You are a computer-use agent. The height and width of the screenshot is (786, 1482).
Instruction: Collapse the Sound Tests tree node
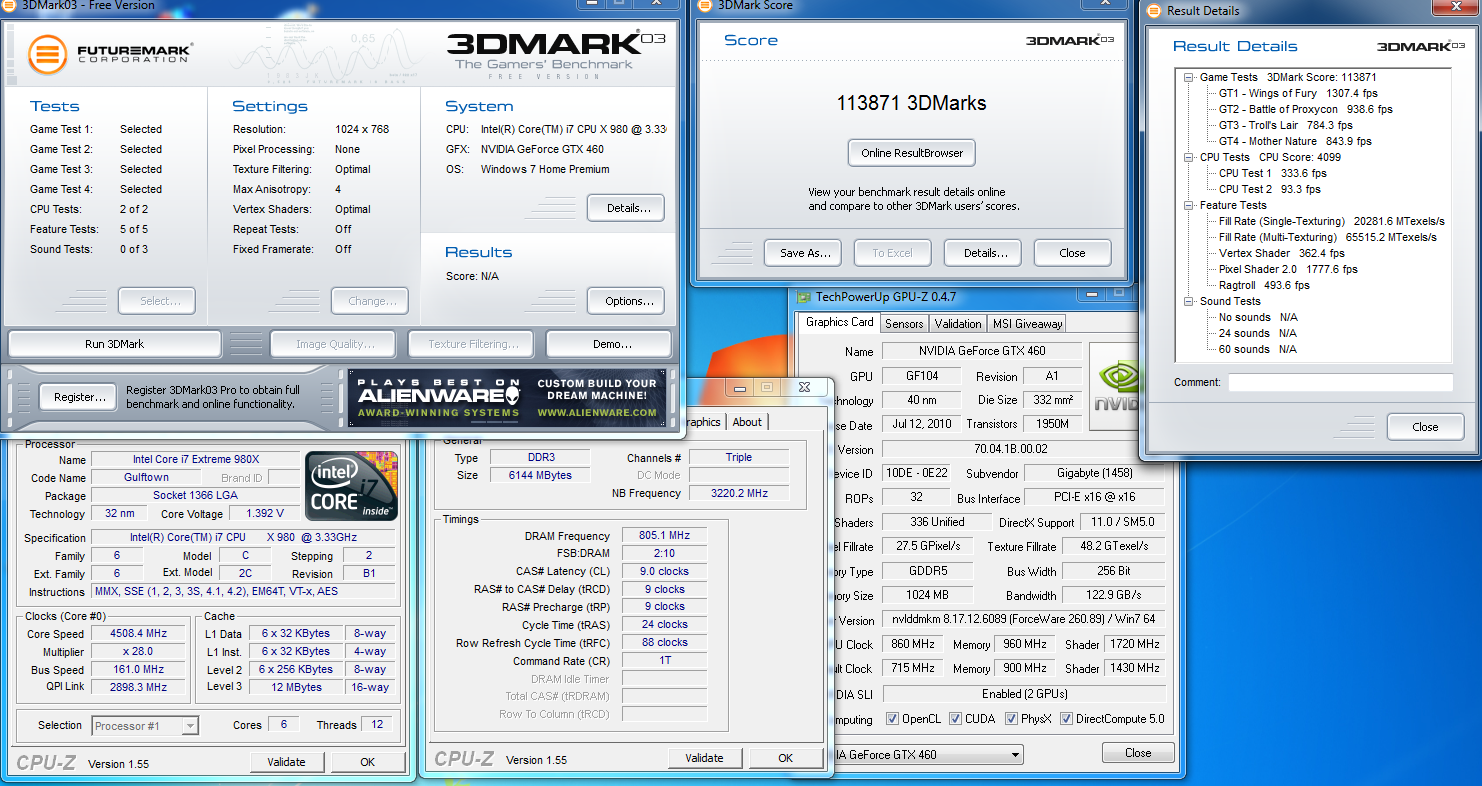pos(1188,301)
